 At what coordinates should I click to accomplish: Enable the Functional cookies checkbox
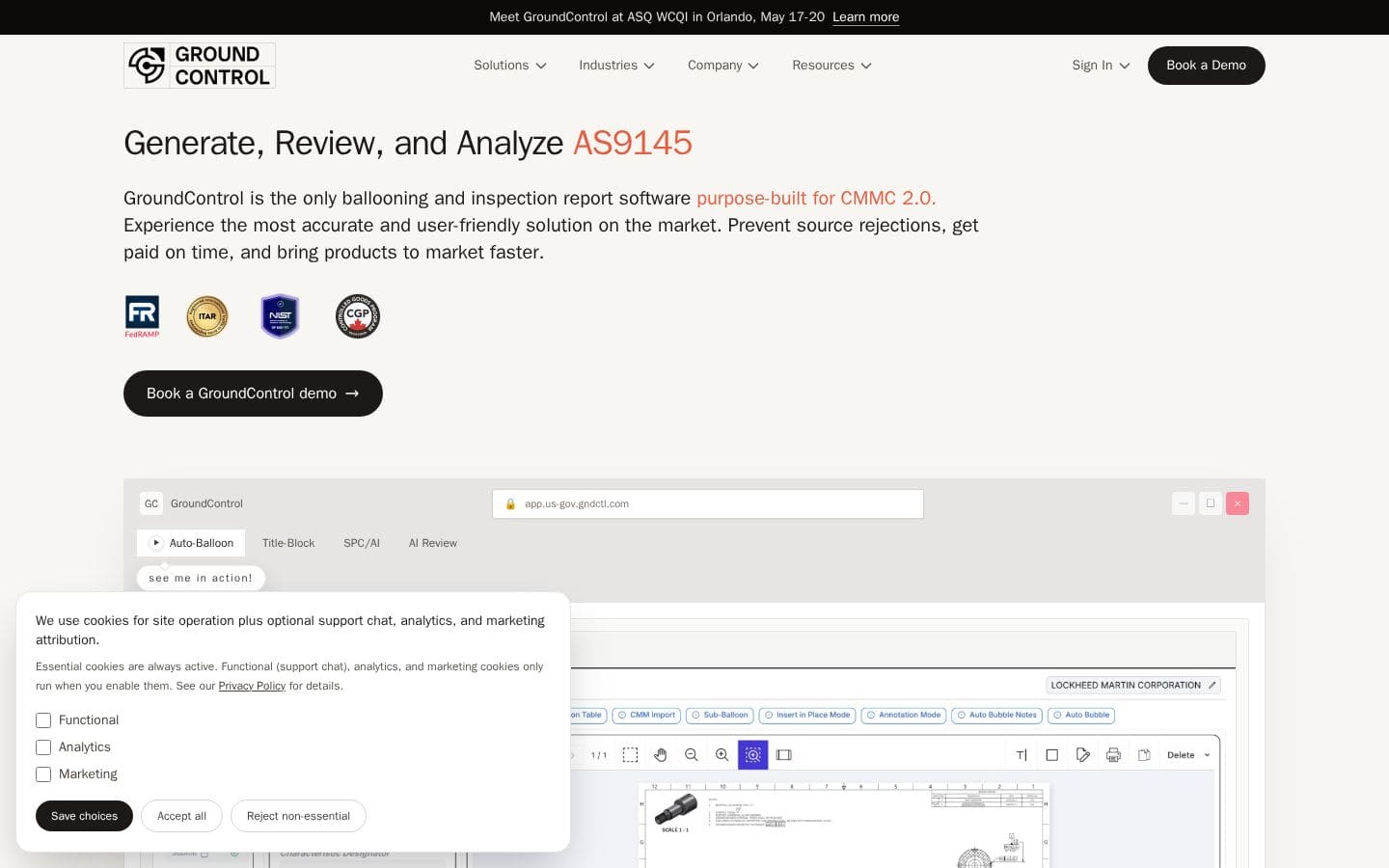click(43, 720)
